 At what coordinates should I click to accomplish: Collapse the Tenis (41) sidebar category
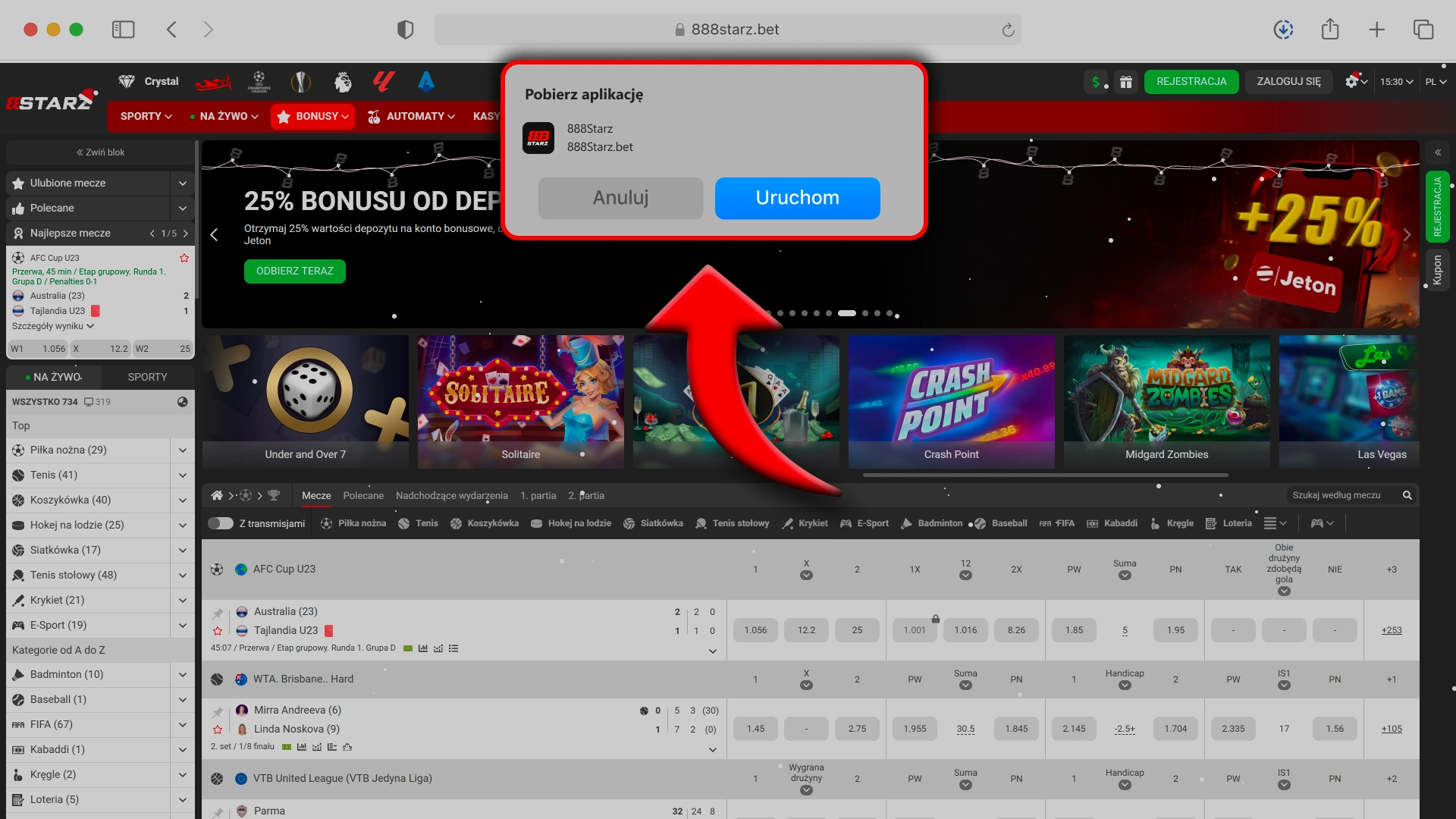[182, 475]
